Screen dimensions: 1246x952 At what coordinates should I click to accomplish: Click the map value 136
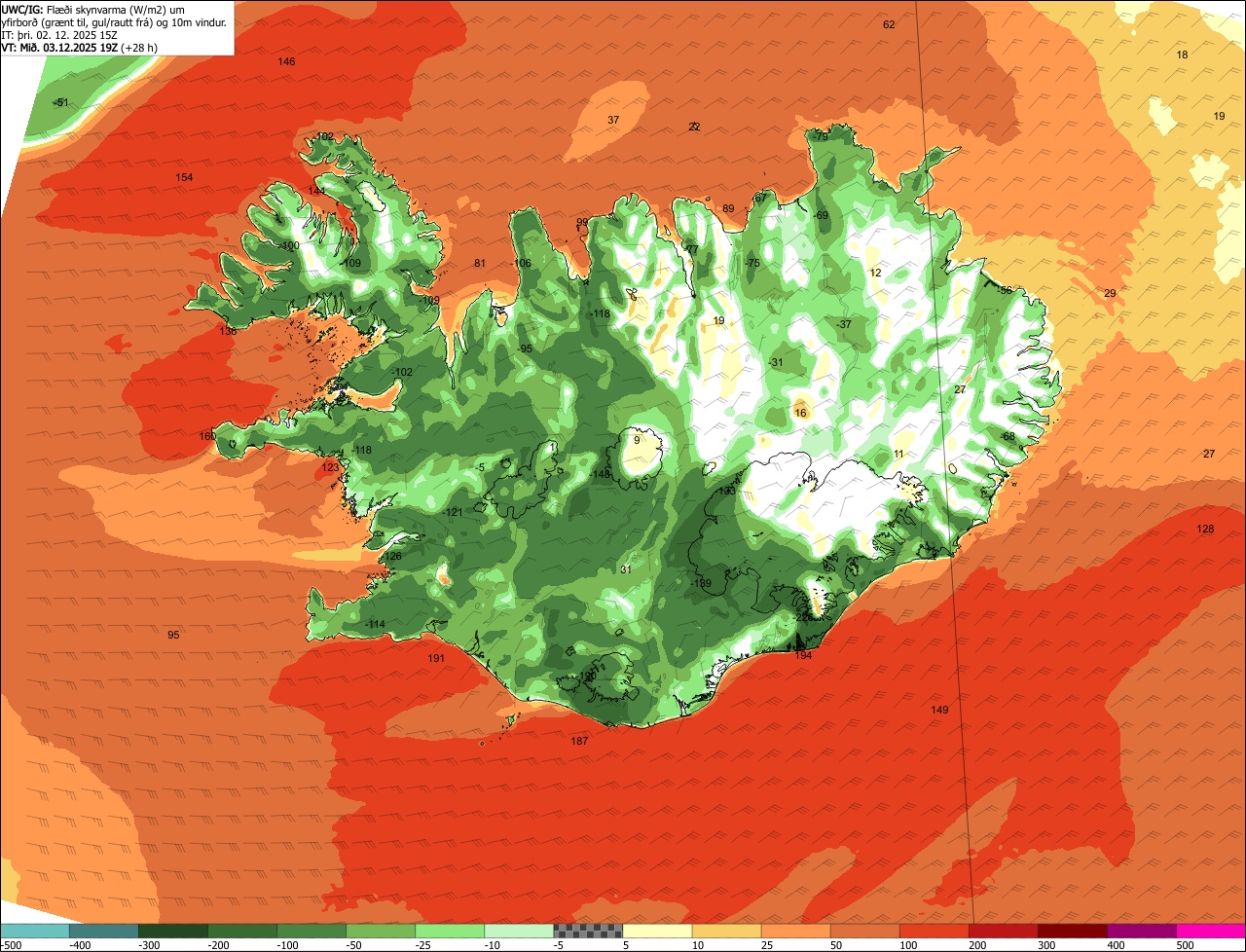(x=228, y=331)
